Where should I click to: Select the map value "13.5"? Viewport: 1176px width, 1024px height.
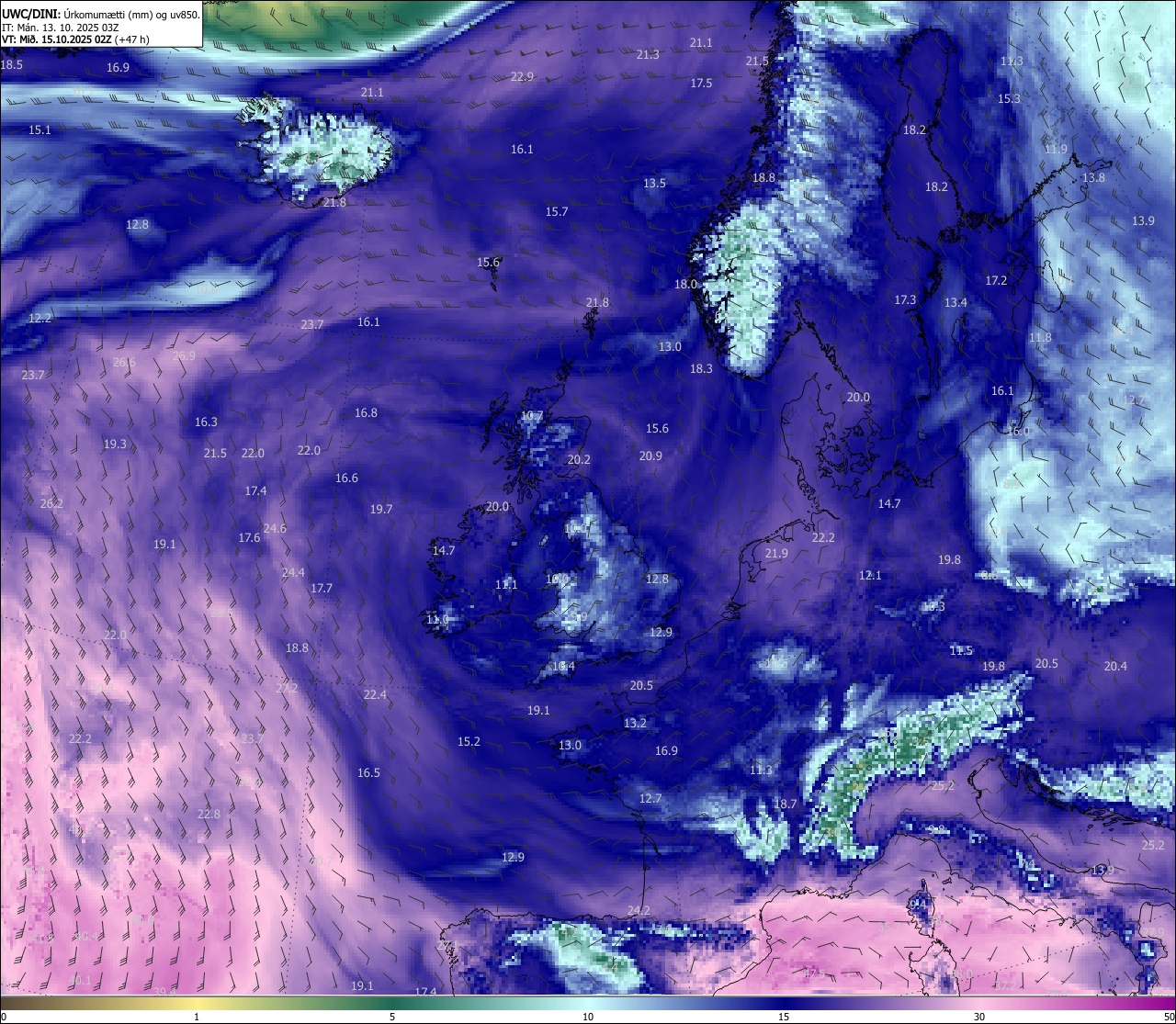tap(654, 184)
